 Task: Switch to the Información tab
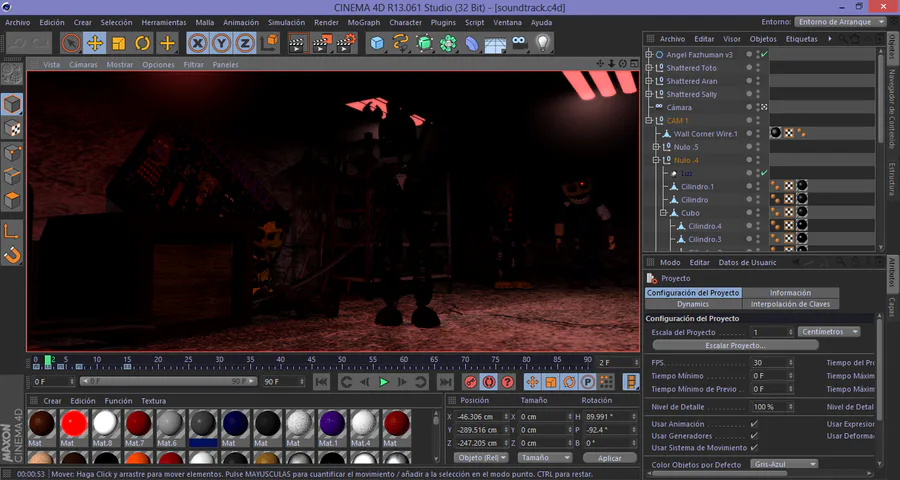click(x=790, y=293)
